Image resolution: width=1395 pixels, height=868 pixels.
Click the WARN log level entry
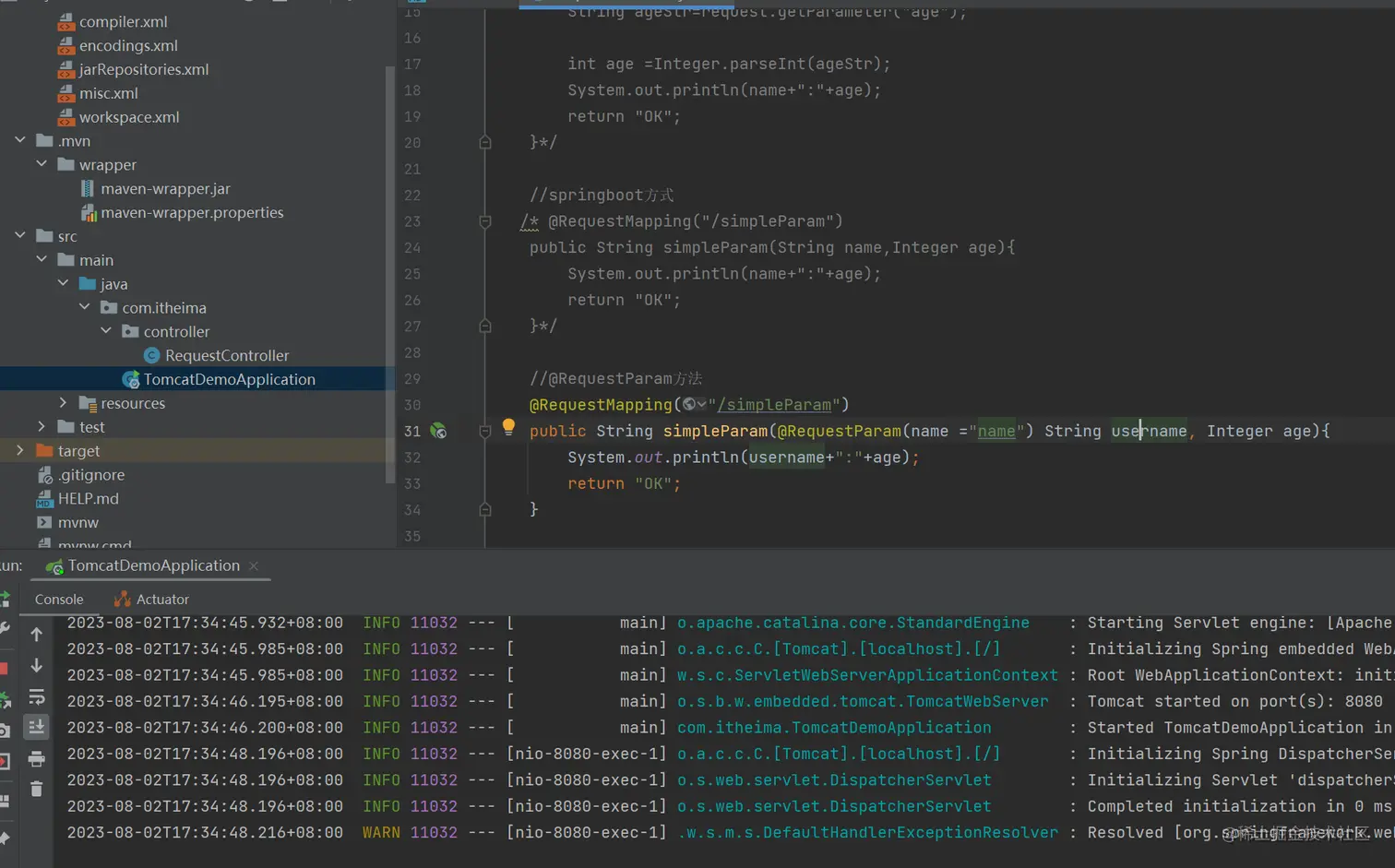(x=381, y=832)
